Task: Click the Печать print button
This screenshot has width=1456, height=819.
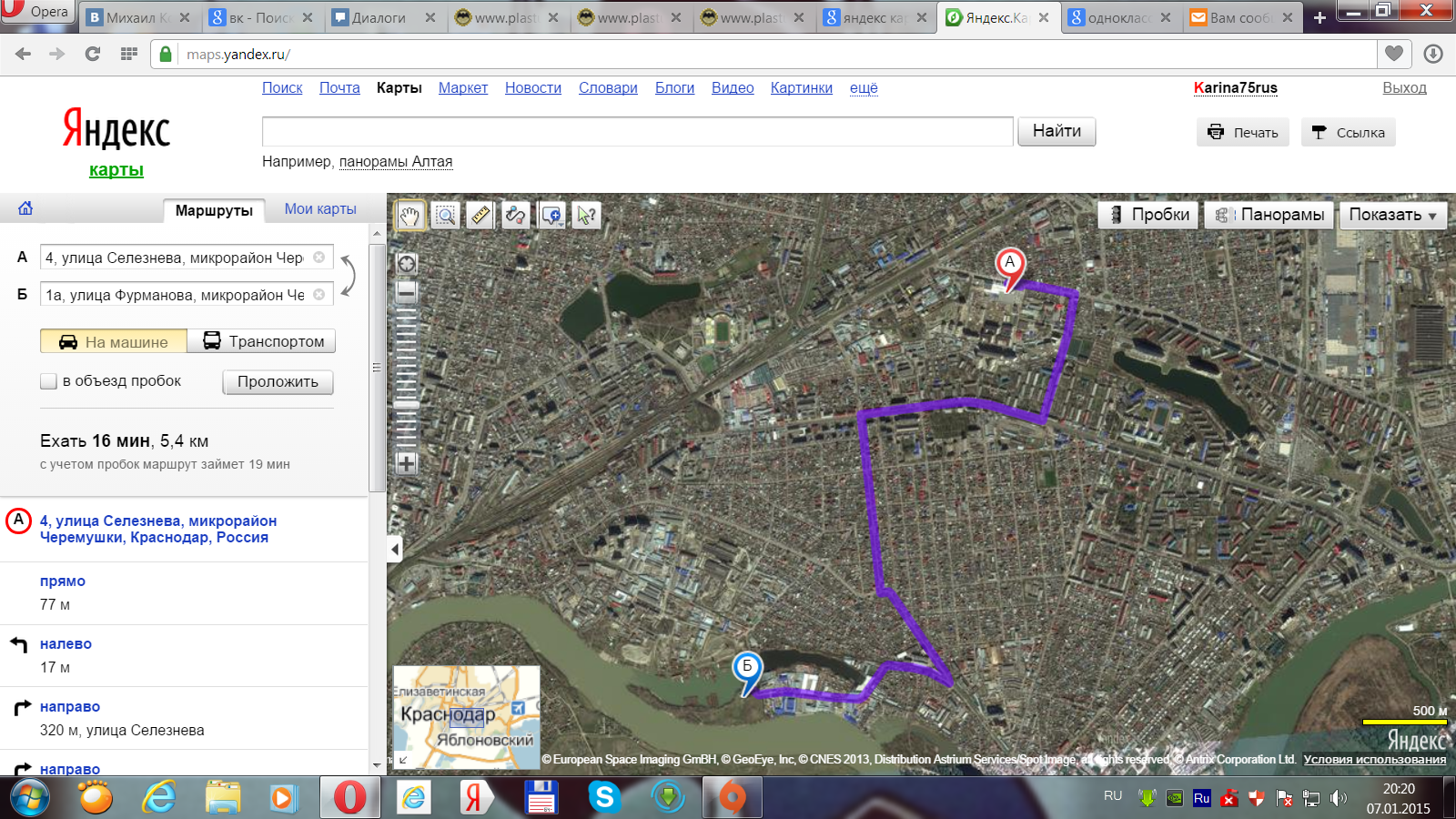Action: click(x=1243, y=133)
